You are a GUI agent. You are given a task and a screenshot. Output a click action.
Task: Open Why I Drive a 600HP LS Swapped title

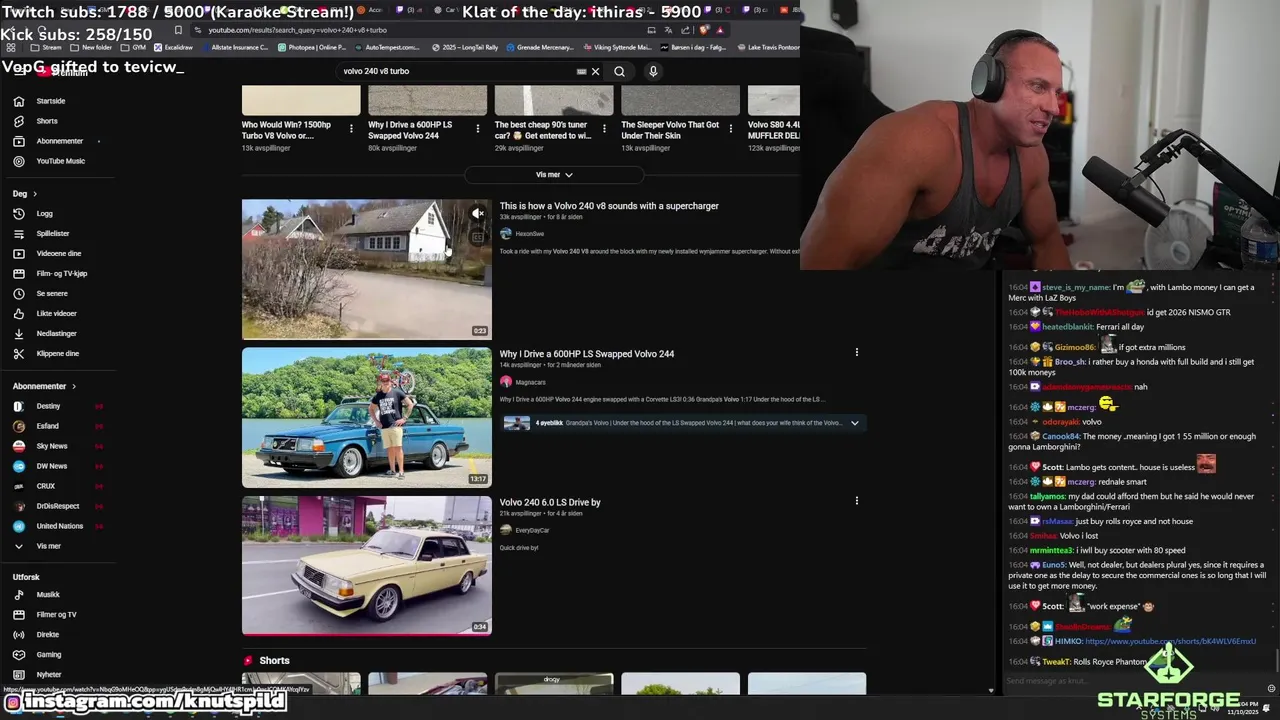(587, 354)
